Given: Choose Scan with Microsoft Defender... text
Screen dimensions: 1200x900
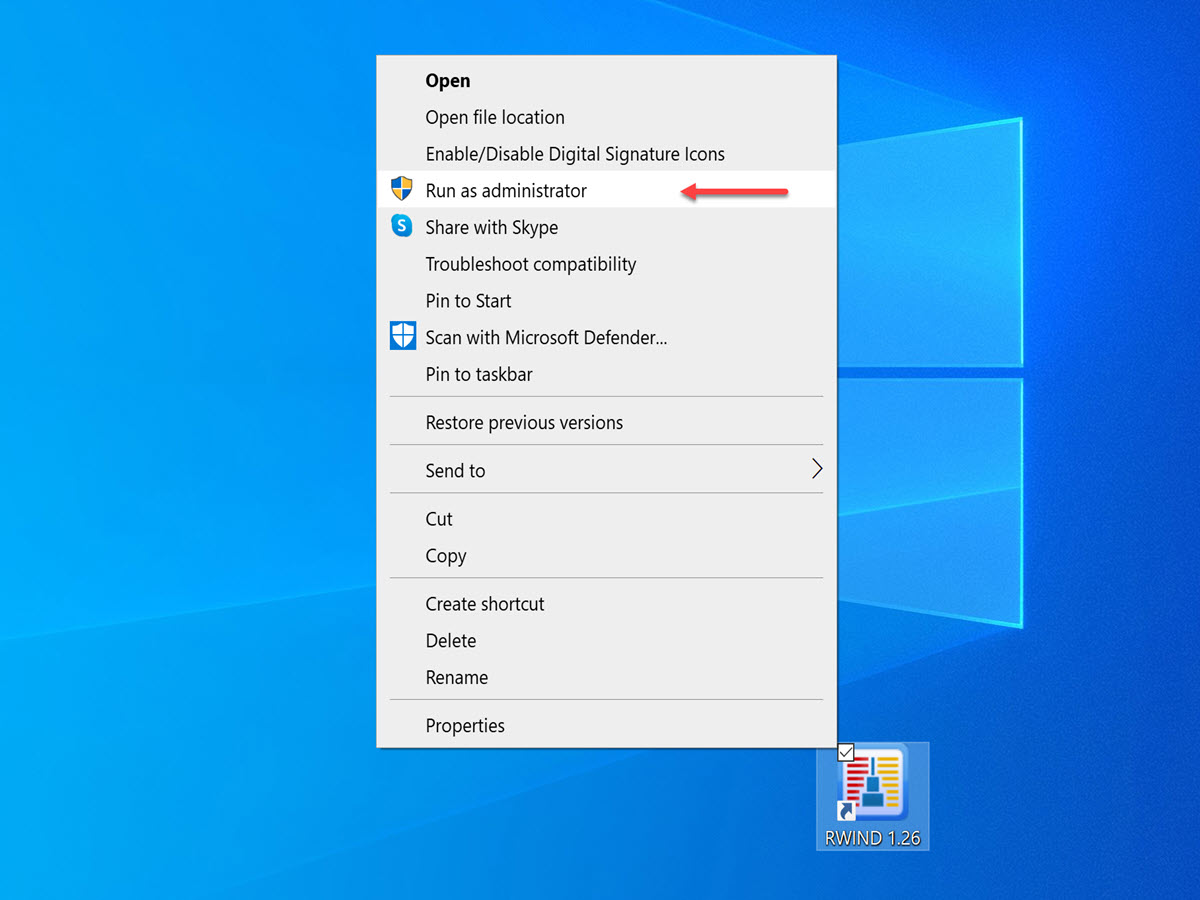Looking at the screenshot, I should click(x=547, y=338).
